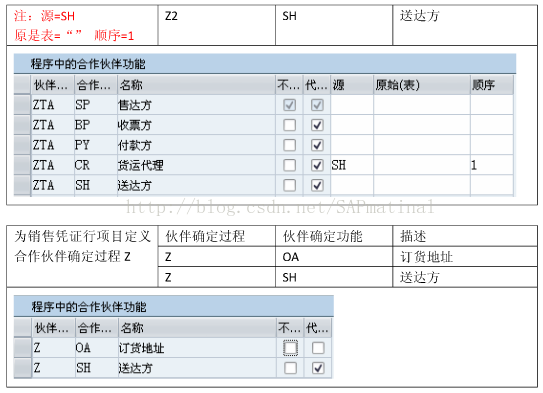
Task: Click the 伙伴... column header in upper table
Action: tap(53, 85)
